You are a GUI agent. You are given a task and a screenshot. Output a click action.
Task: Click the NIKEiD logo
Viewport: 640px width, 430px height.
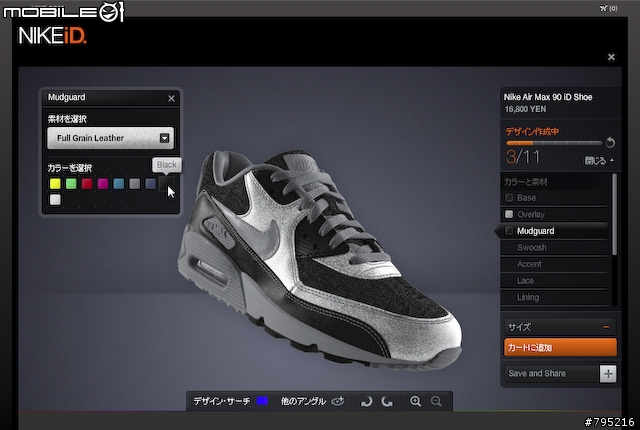pos(52,36)
